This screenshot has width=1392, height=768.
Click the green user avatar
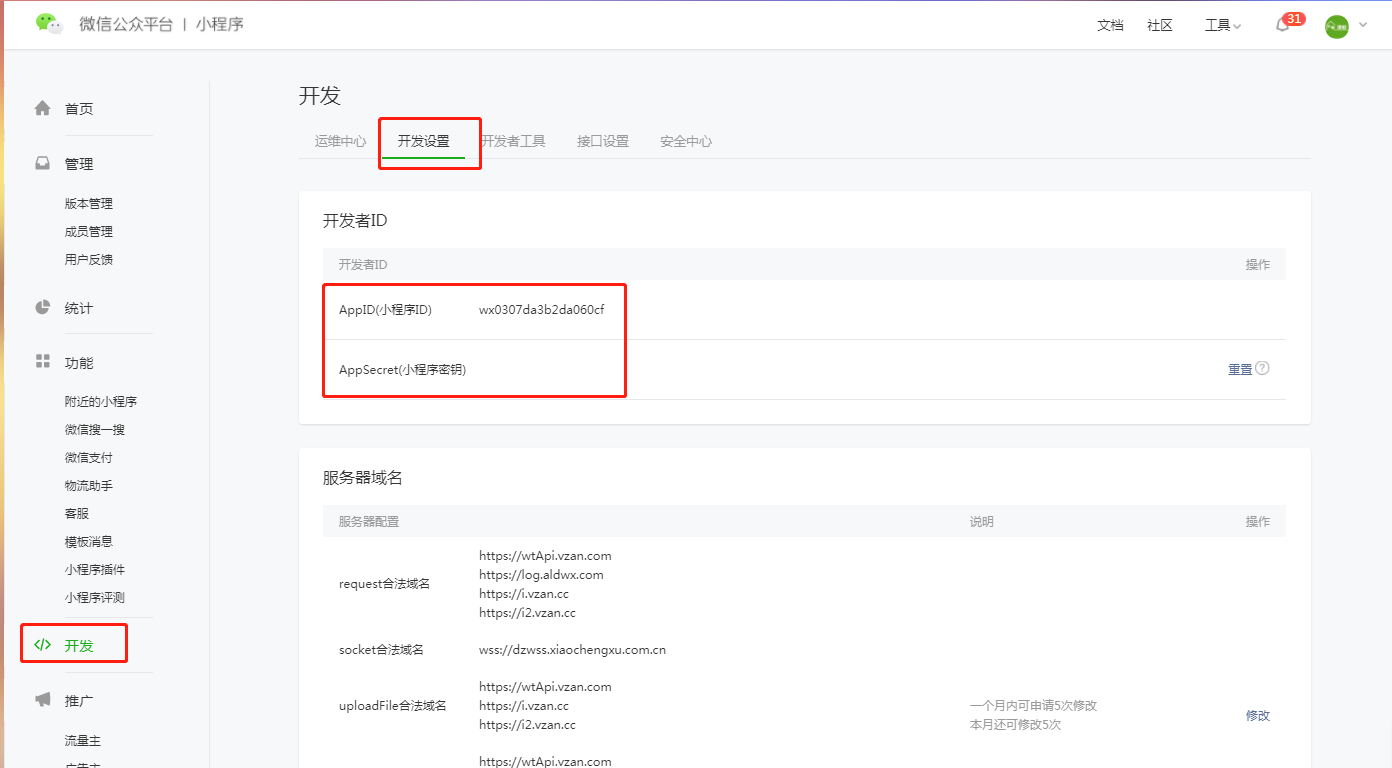coord(1336,27)
